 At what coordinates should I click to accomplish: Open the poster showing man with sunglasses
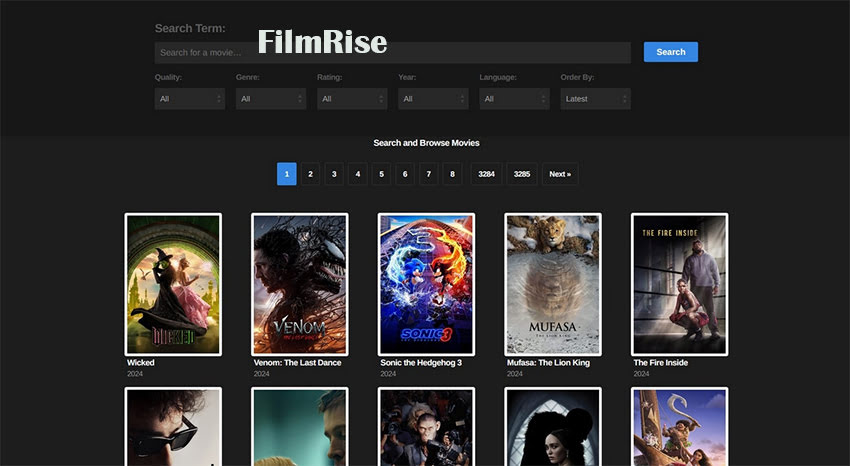tap(173, 426)
